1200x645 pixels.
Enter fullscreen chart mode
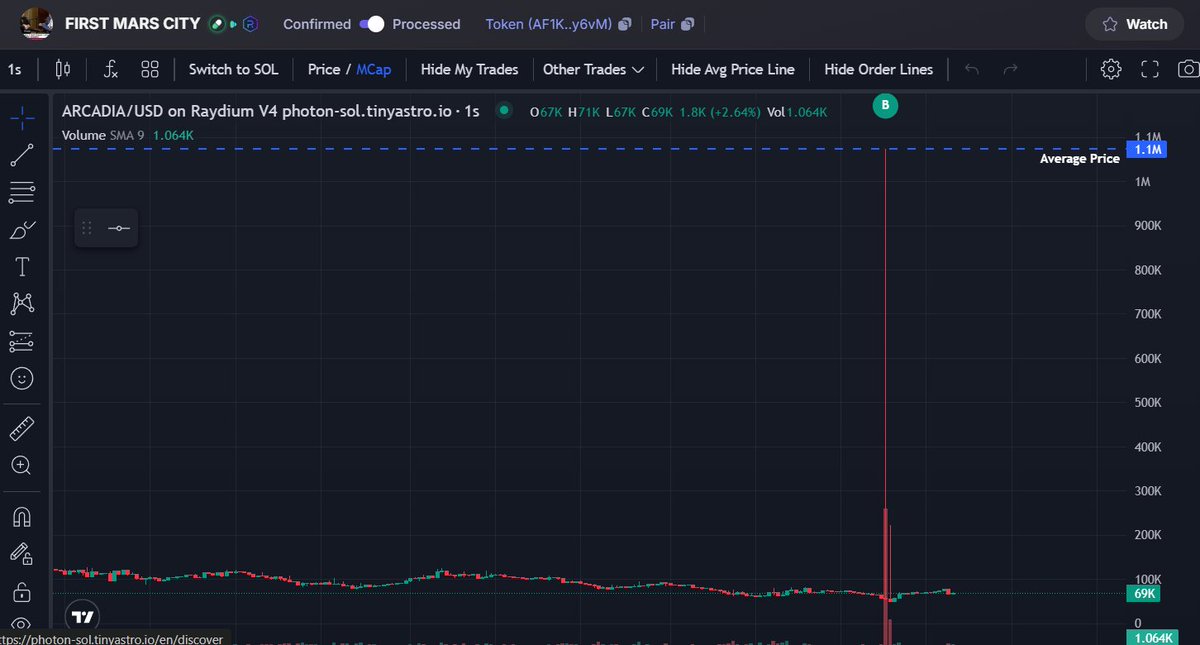click(1150, 69)
